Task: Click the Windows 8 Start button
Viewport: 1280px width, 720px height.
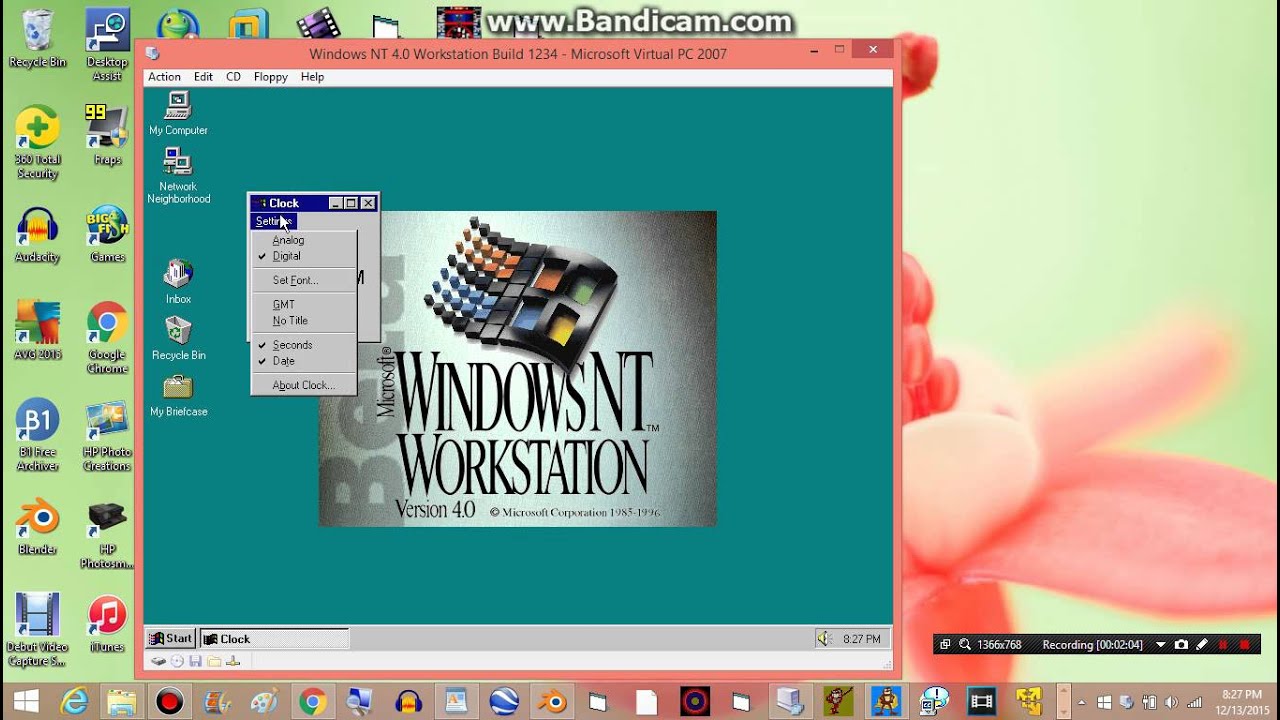Action: (26, 702)
